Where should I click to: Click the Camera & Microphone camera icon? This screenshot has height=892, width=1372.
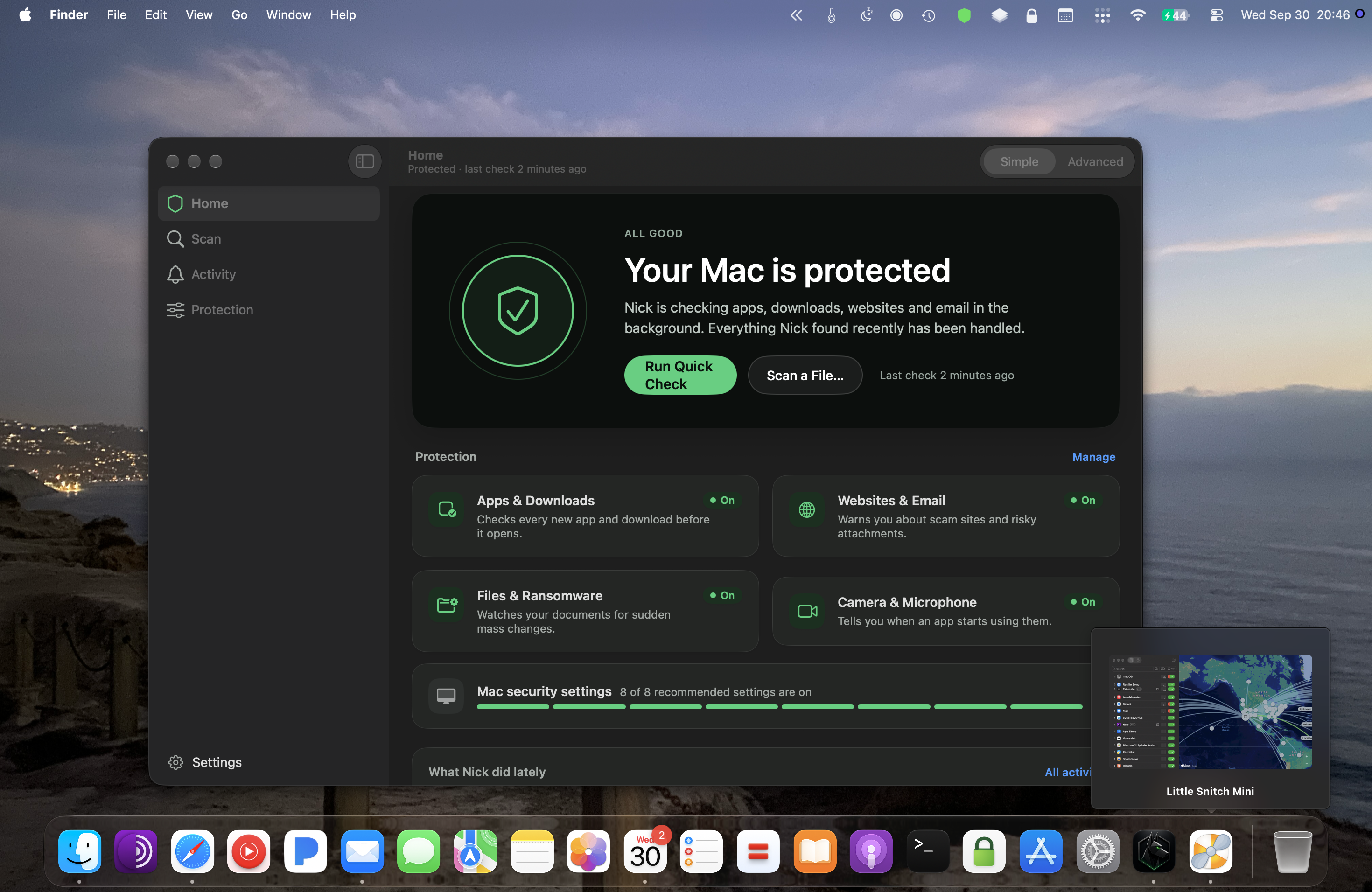coord(806,611)
